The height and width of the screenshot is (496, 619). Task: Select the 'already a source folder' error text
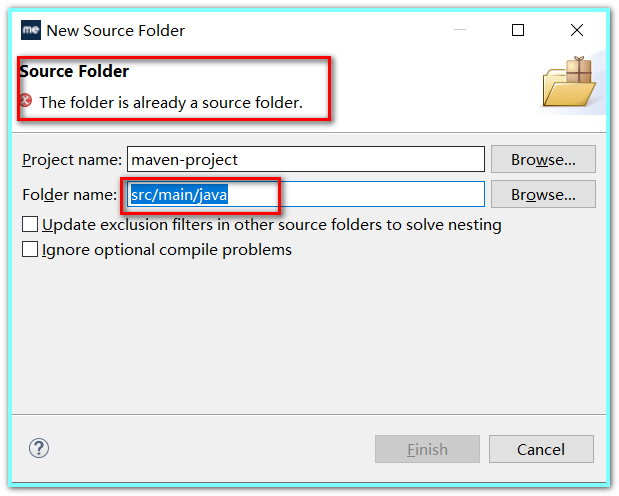pyautogui.click(x=171, y=103)
